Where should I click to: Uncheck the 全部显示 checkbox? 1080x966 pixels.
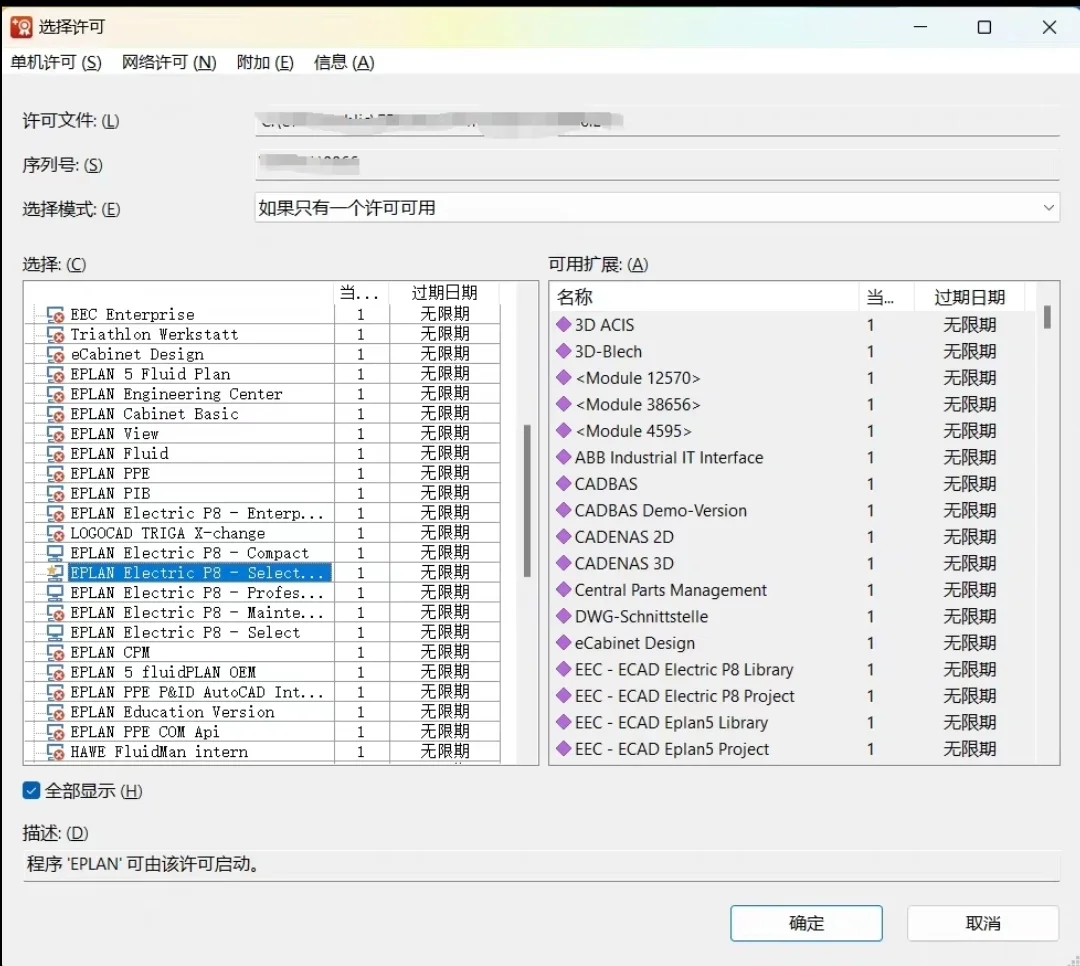[30, 790]
